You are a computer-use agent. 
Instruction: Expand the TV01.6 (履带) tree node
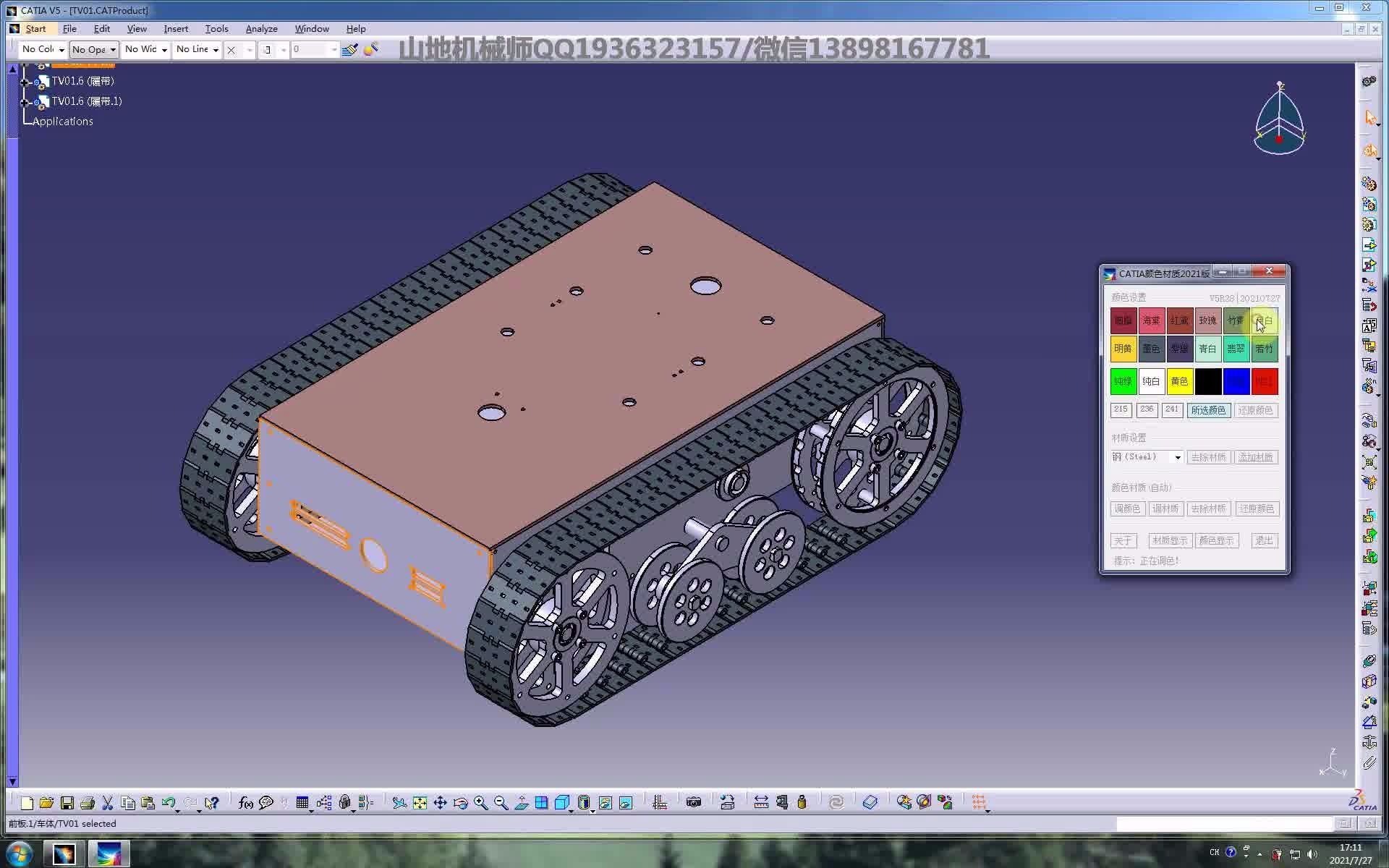tap(25, 82)
